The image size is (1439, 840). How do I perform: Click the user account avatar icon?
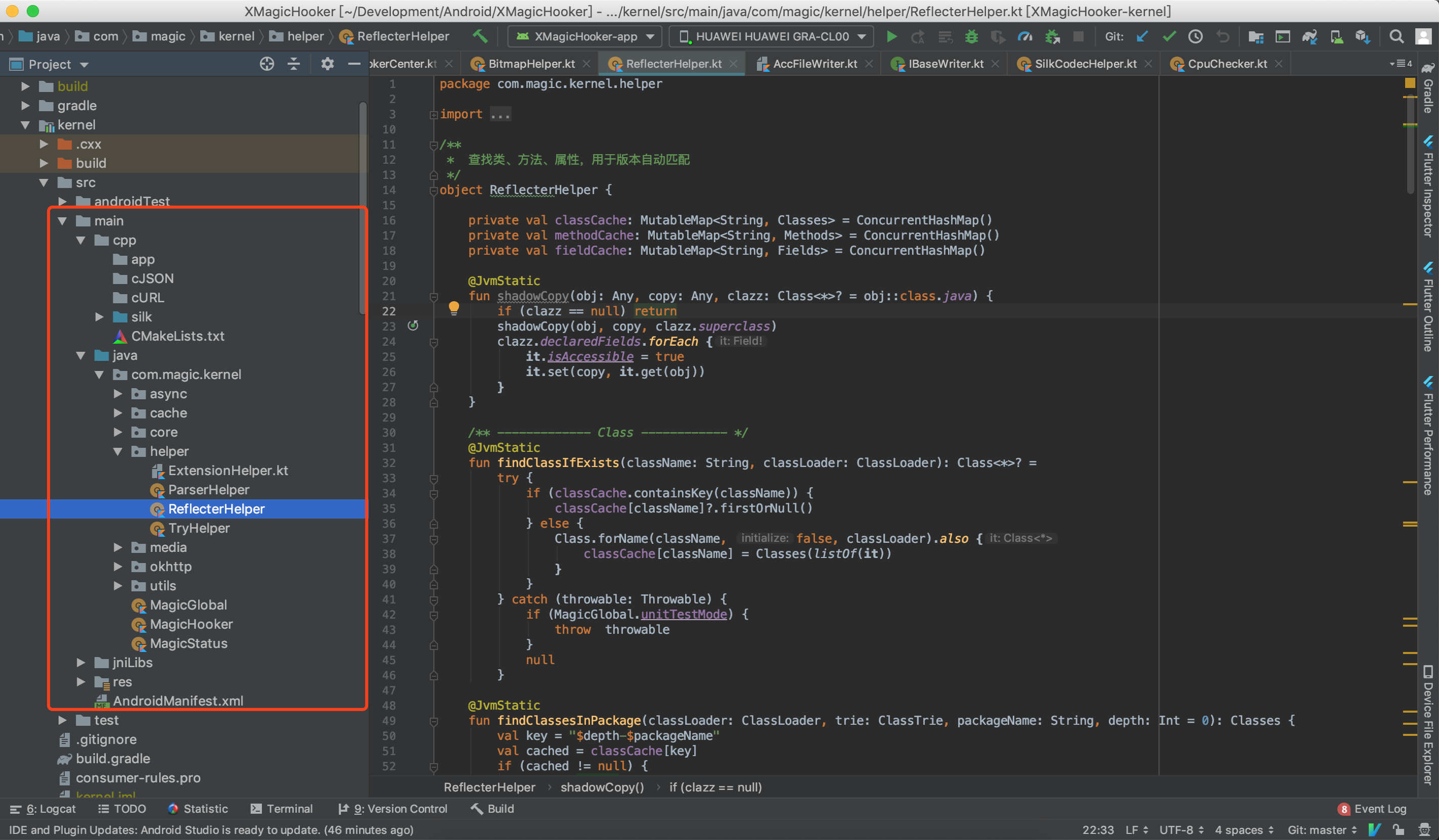click(x=1423, y=36)
